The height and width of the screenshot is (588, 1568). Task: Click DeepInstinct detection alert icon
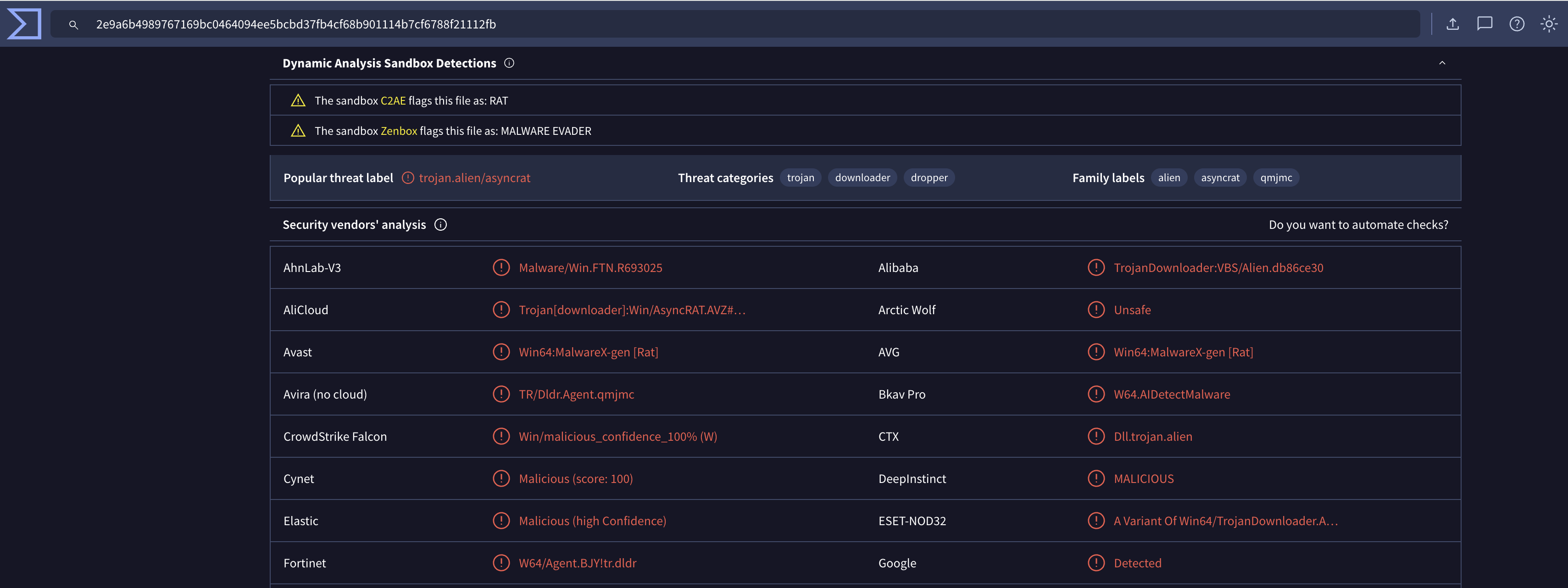pyautogui.click(x=1095, y=478)
